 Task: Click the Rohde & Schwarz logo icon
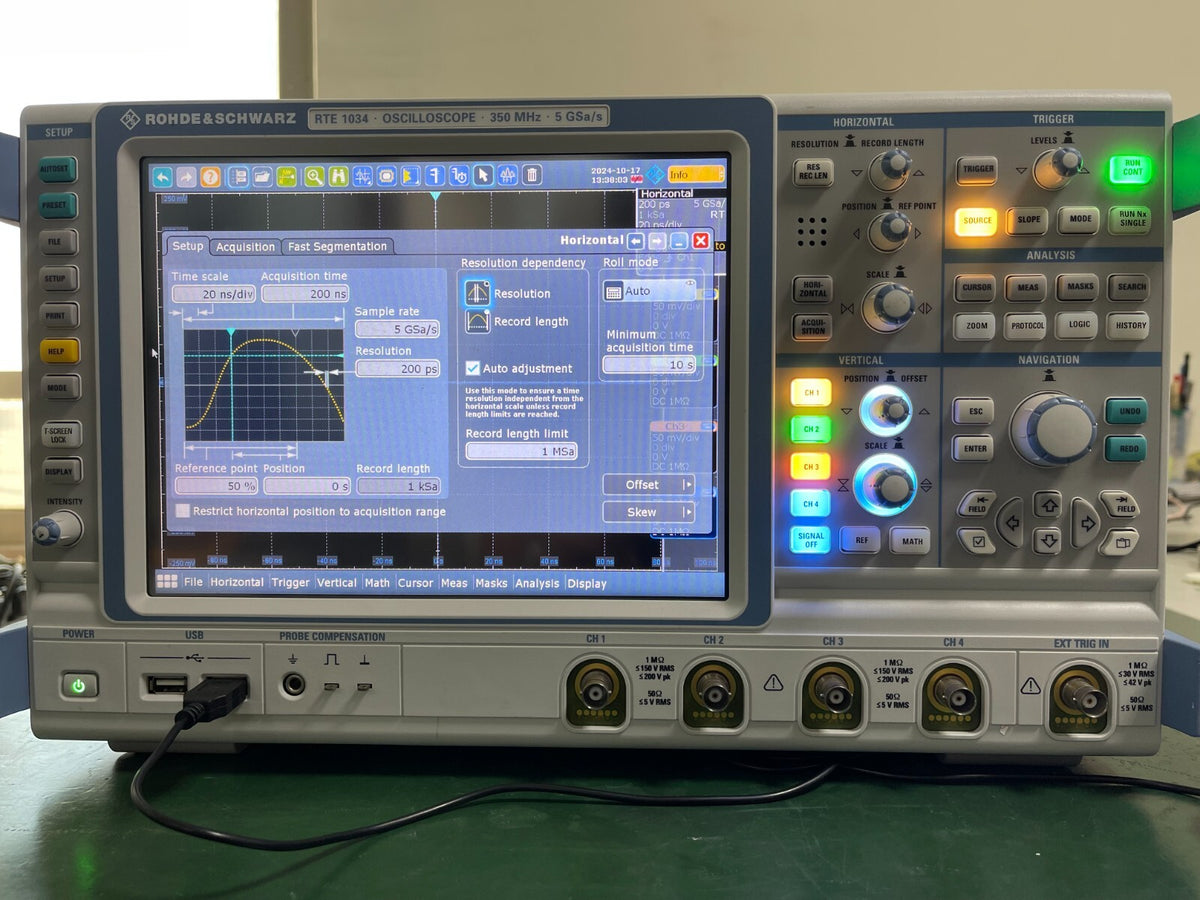click(654, 175)
